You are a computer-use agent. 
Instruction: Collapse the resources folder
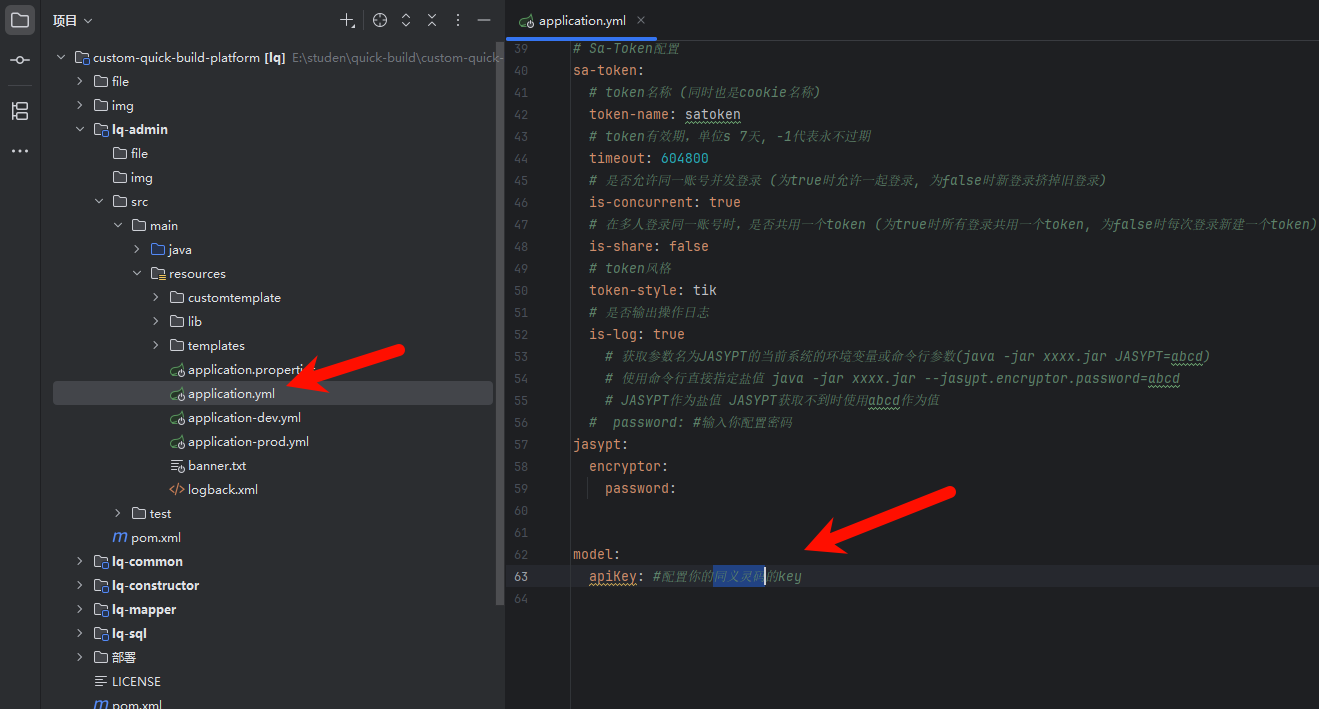137,274
